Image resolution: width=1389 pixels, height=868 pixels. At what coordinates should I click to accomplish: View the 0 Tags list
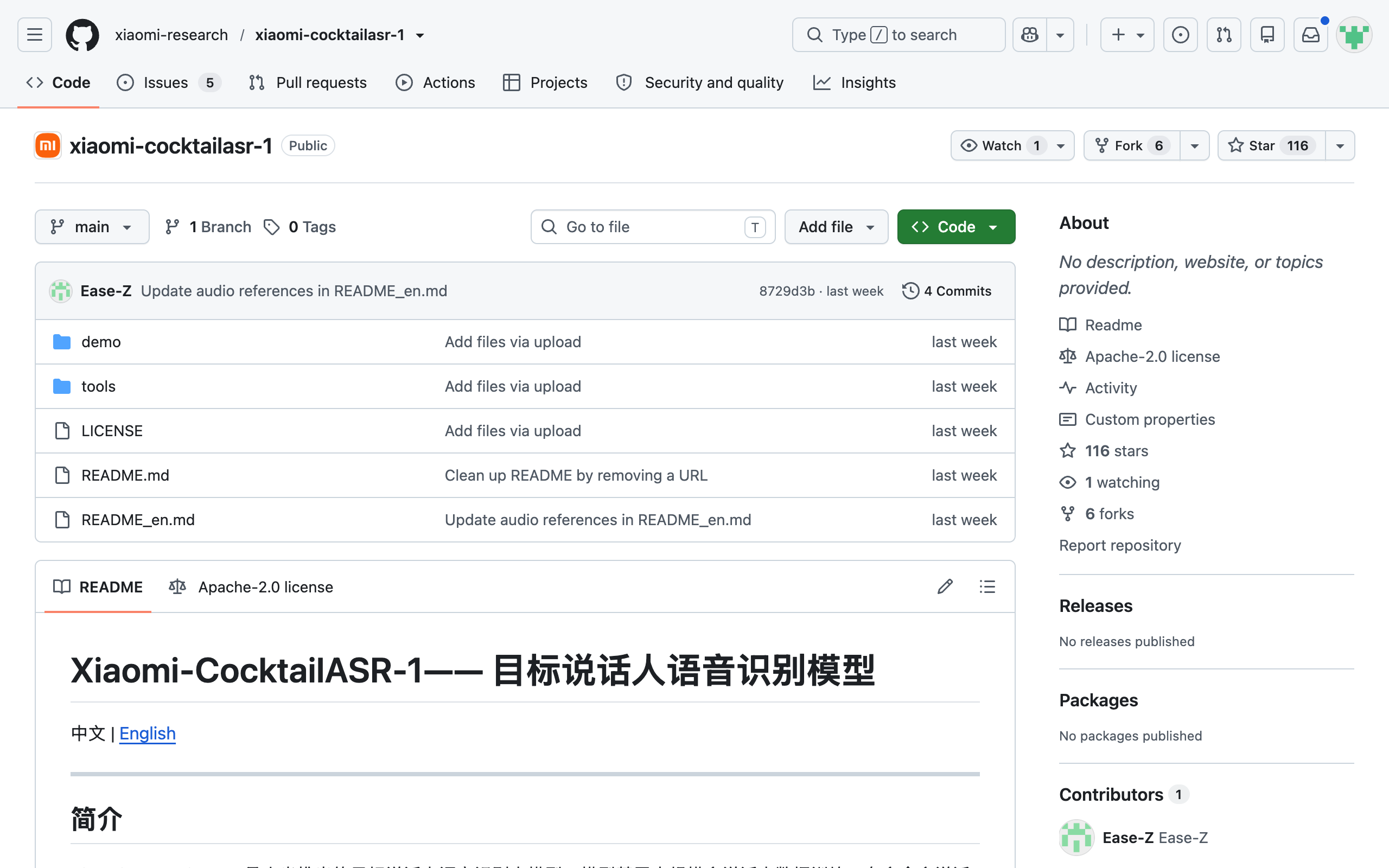(x=300, y=227)
